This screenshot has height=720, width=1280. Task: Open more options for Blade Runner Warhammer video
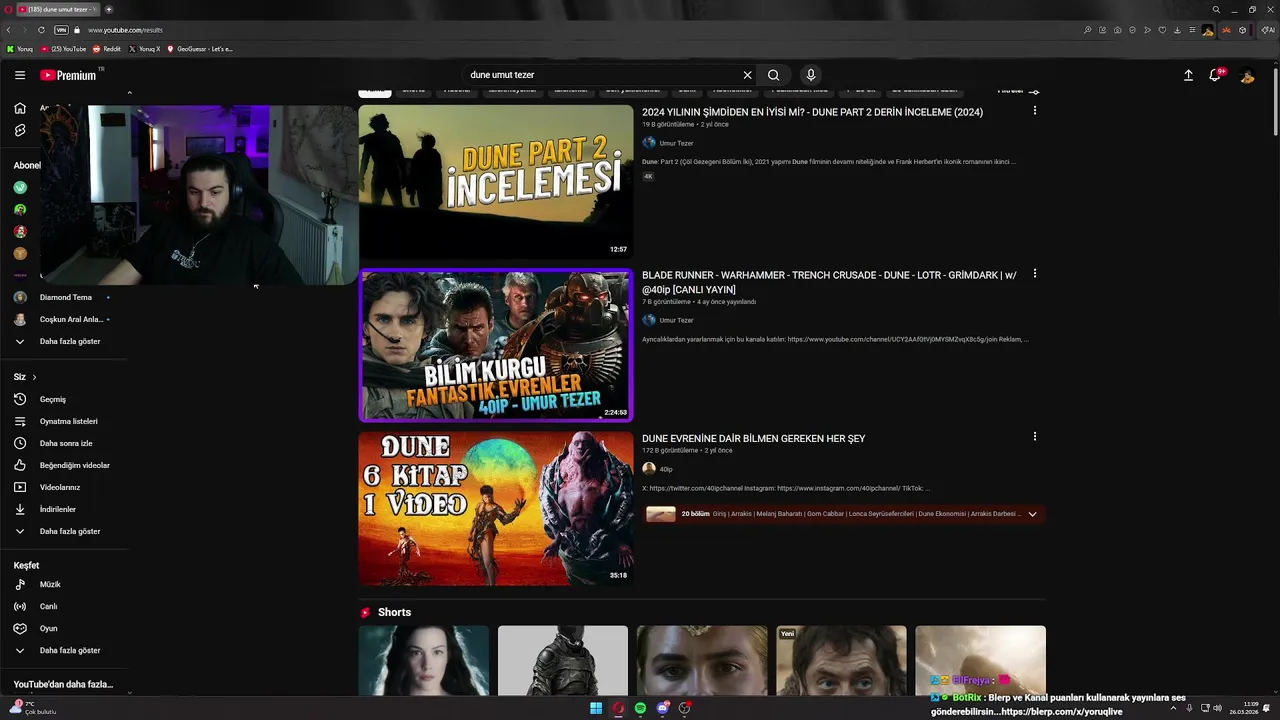1035,273
